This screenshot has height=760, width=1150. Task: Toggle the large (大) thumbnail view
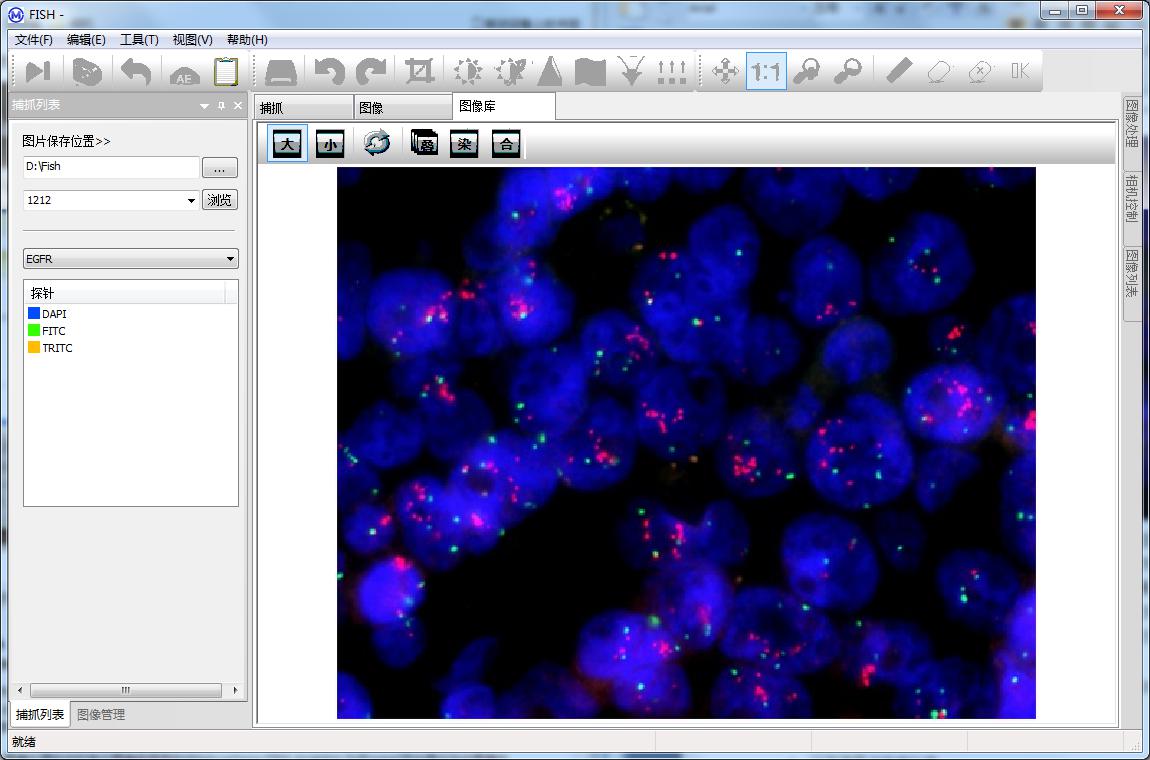click(288, 144)
